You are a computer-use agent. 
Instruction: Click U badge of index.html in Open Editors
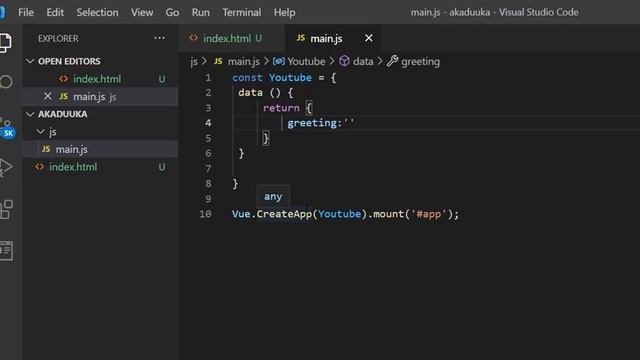pyautogui.click(x=162, y=79)
